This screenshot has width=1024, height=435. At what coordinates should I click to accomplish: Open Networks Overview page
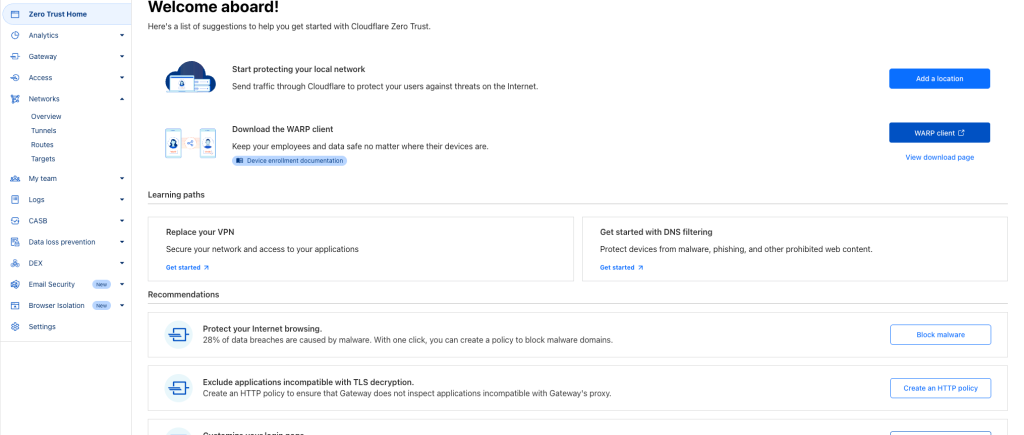pyautogui.click(x=46, y=116)
